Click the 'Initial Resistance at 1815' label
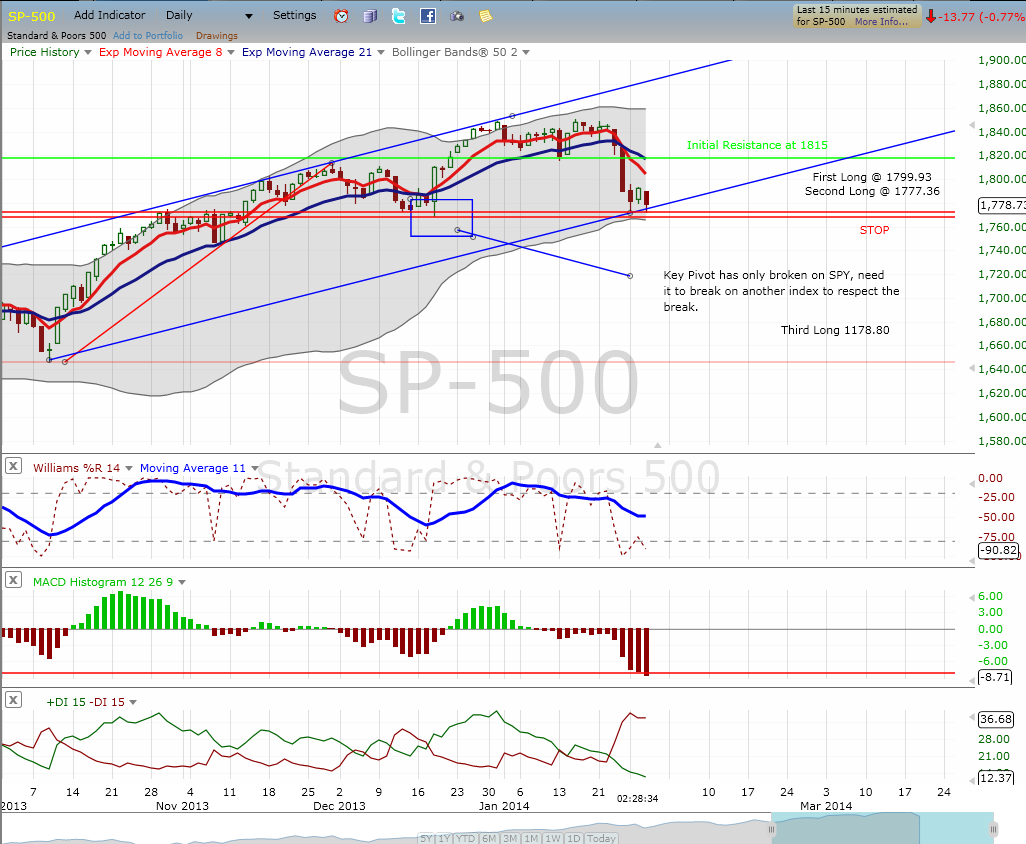Image resolution: width=1026 pixels, height=844 pixels. click(756, 145)
